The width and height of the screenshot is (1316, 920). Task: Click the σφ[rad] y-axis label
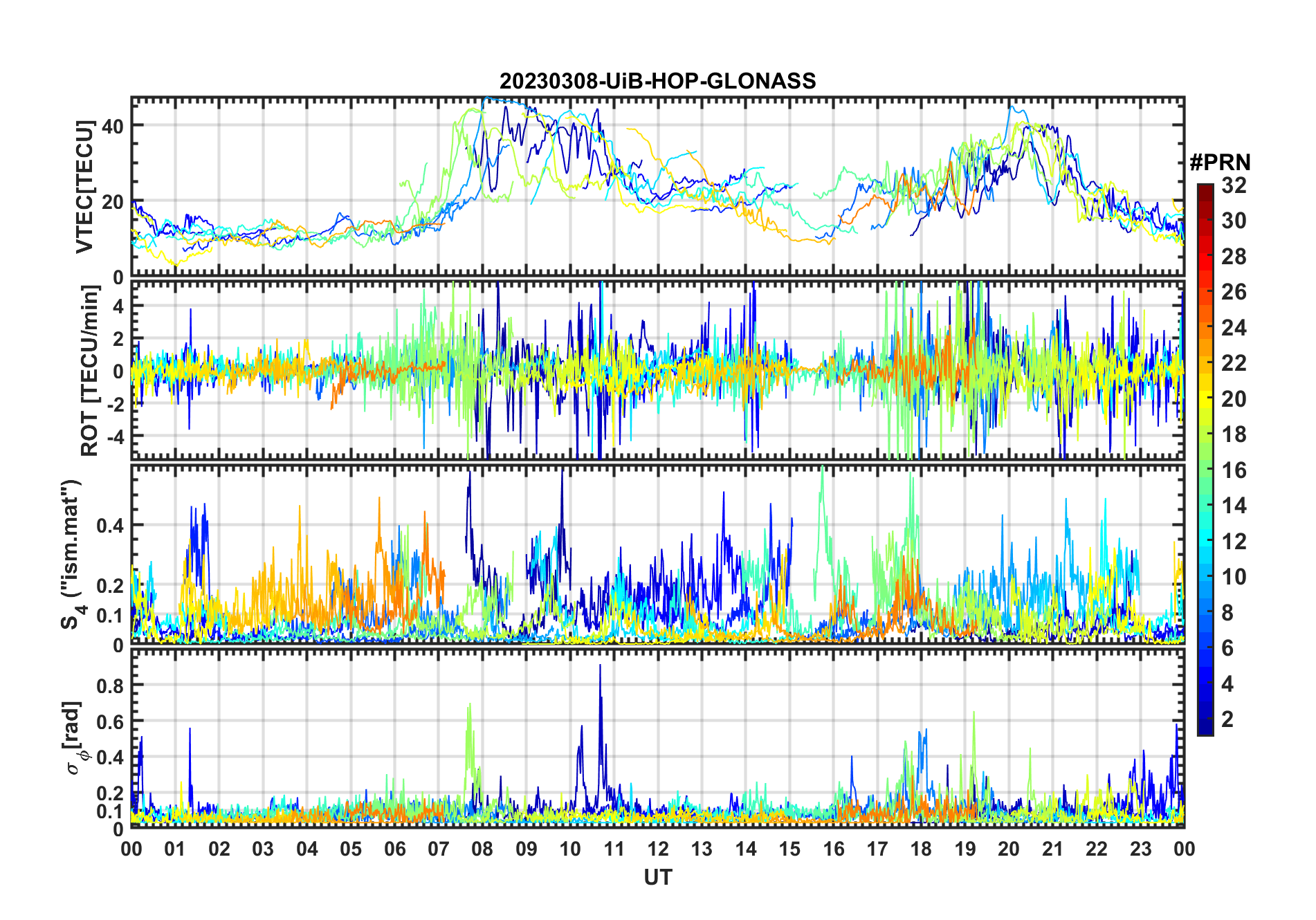click(75, 738)
